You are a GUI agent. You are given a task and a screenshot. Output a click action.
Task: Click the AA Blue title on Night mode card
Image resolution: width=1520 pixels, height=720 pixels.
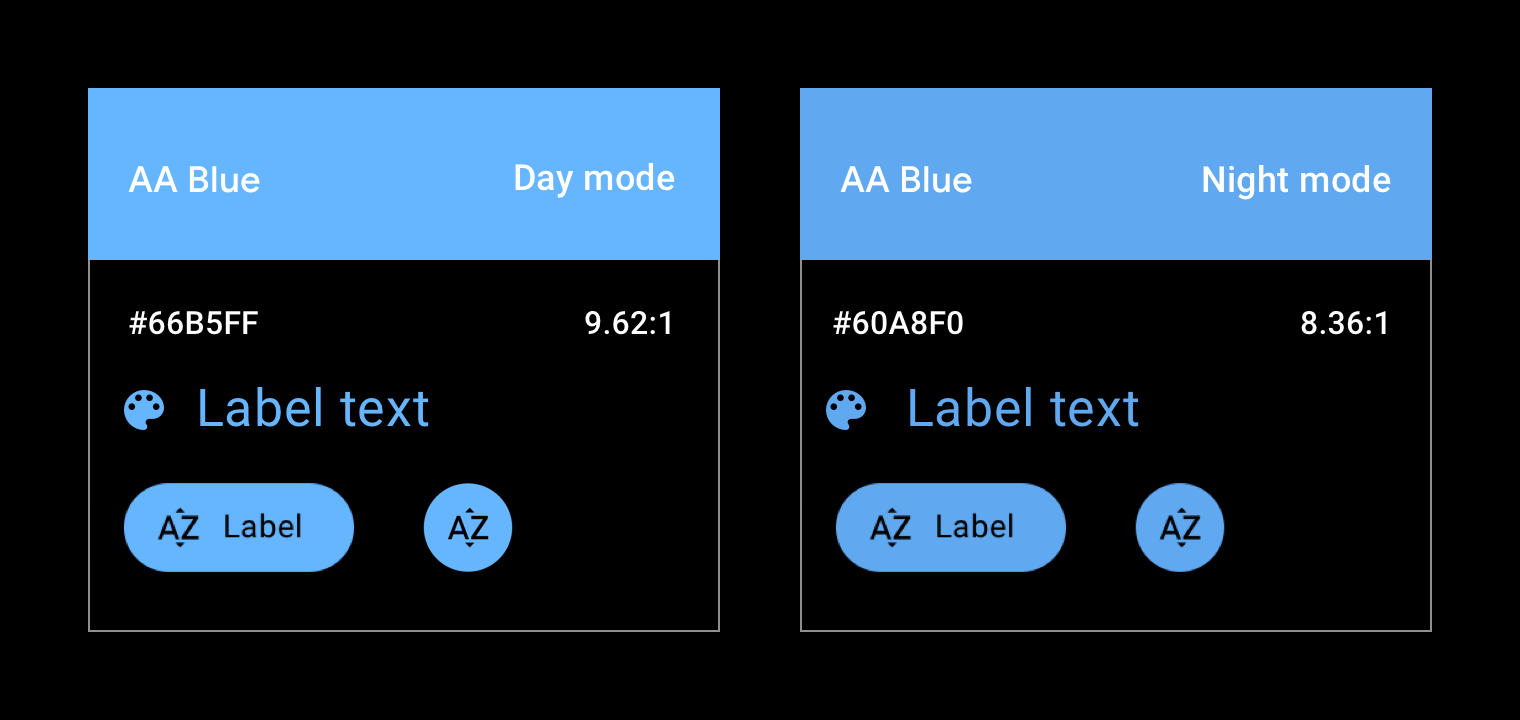click(907, 180)
